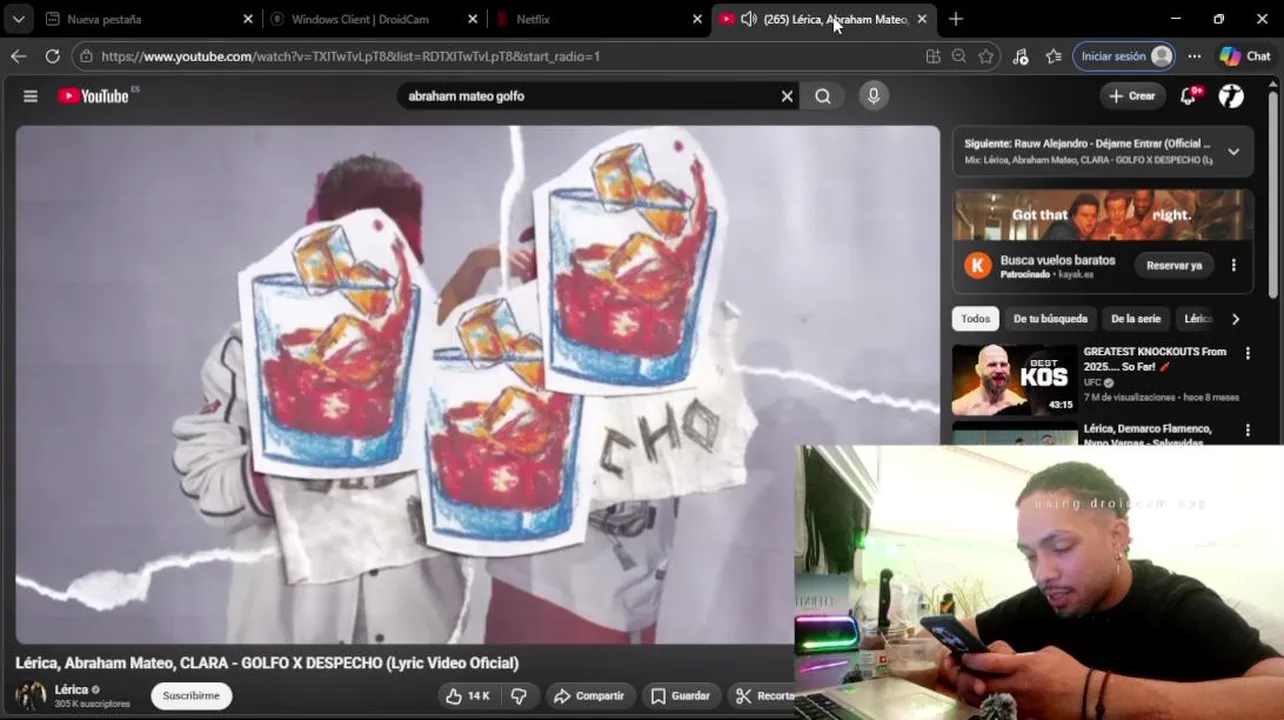Select the De la serie chip
The height and width of the screenshot is (720, 1284).
pos(1136,319)
